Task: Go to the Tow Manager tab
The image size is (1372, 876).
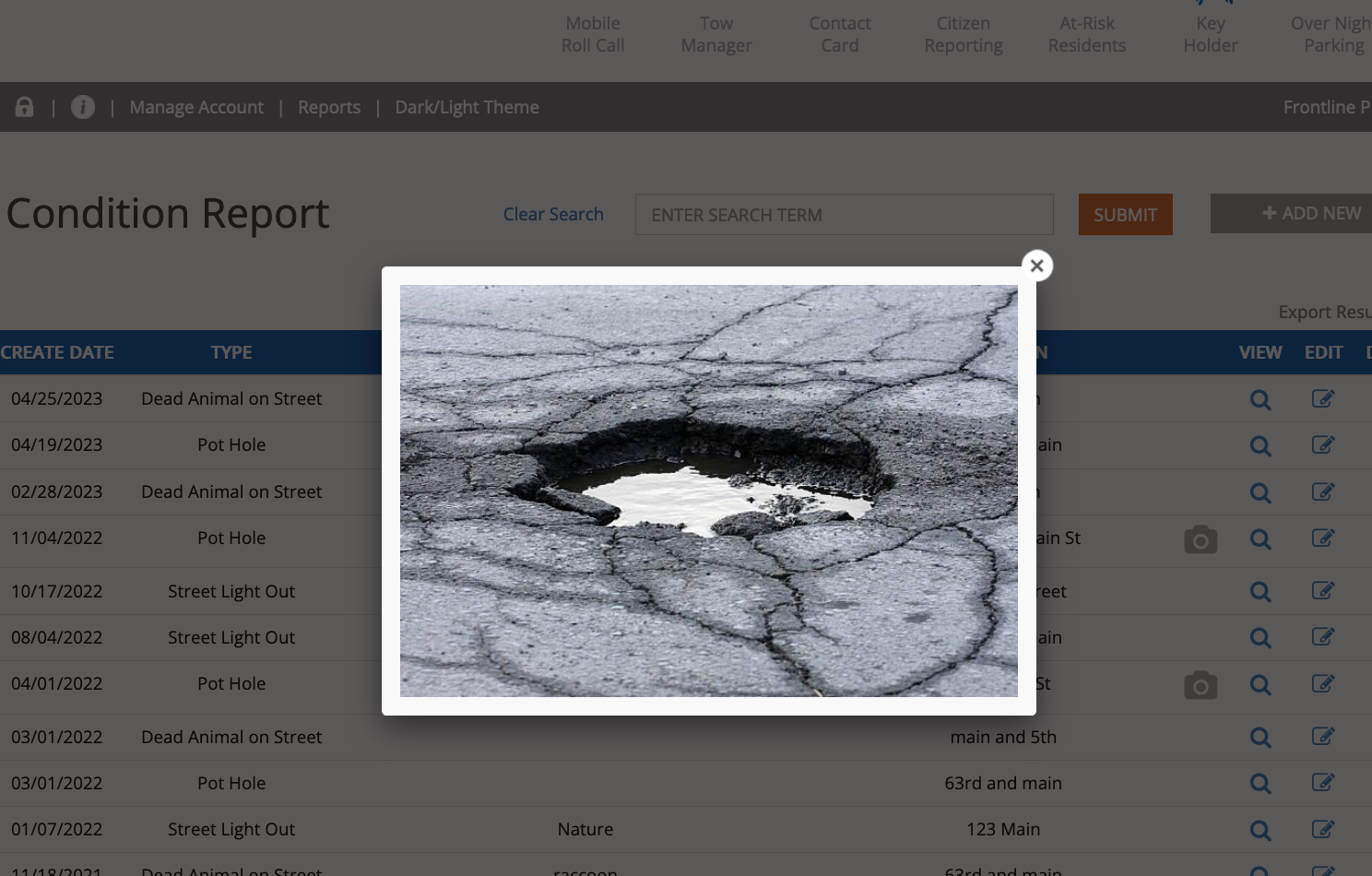Action: [716, 34]
